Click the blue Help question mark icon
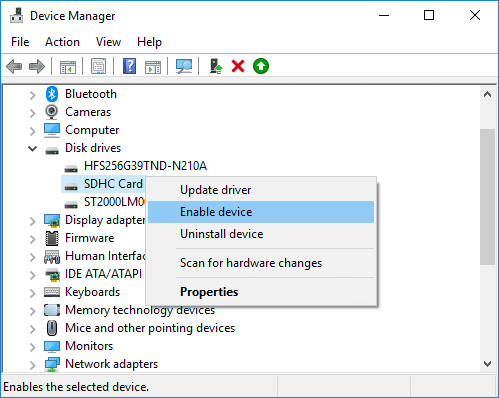The image size is (499, 398). tap(129, 66)
